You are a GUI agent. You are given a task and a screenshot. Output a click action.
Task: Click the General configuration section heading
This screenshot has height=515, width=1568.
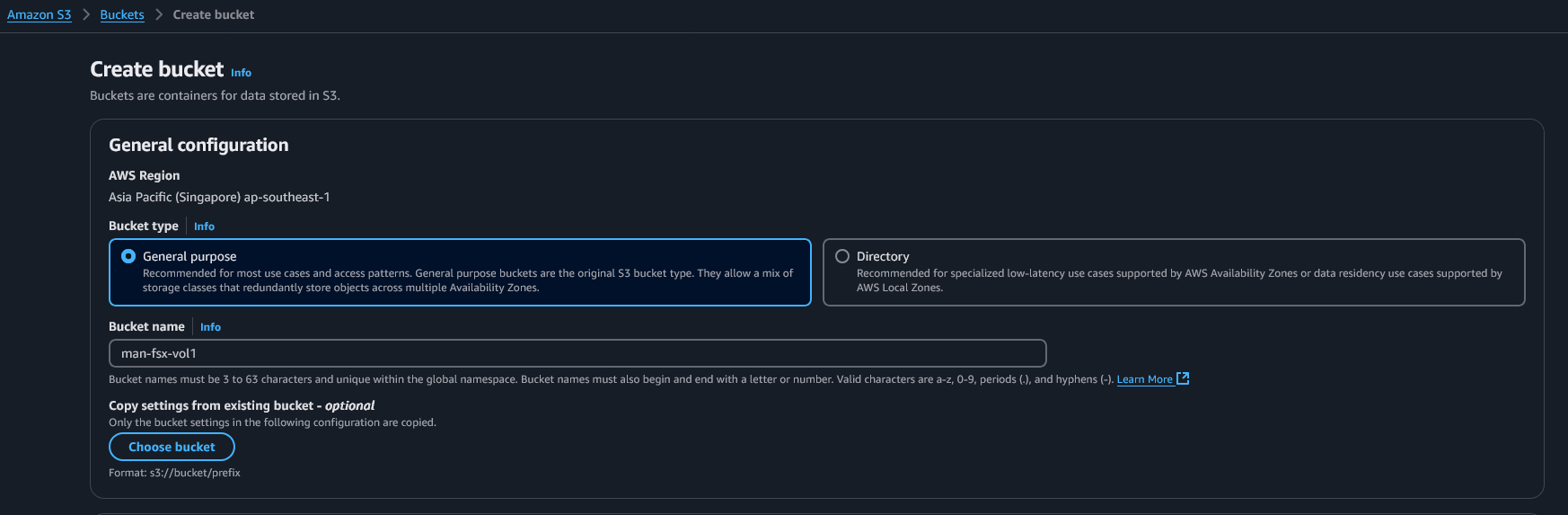coord(198,145)
